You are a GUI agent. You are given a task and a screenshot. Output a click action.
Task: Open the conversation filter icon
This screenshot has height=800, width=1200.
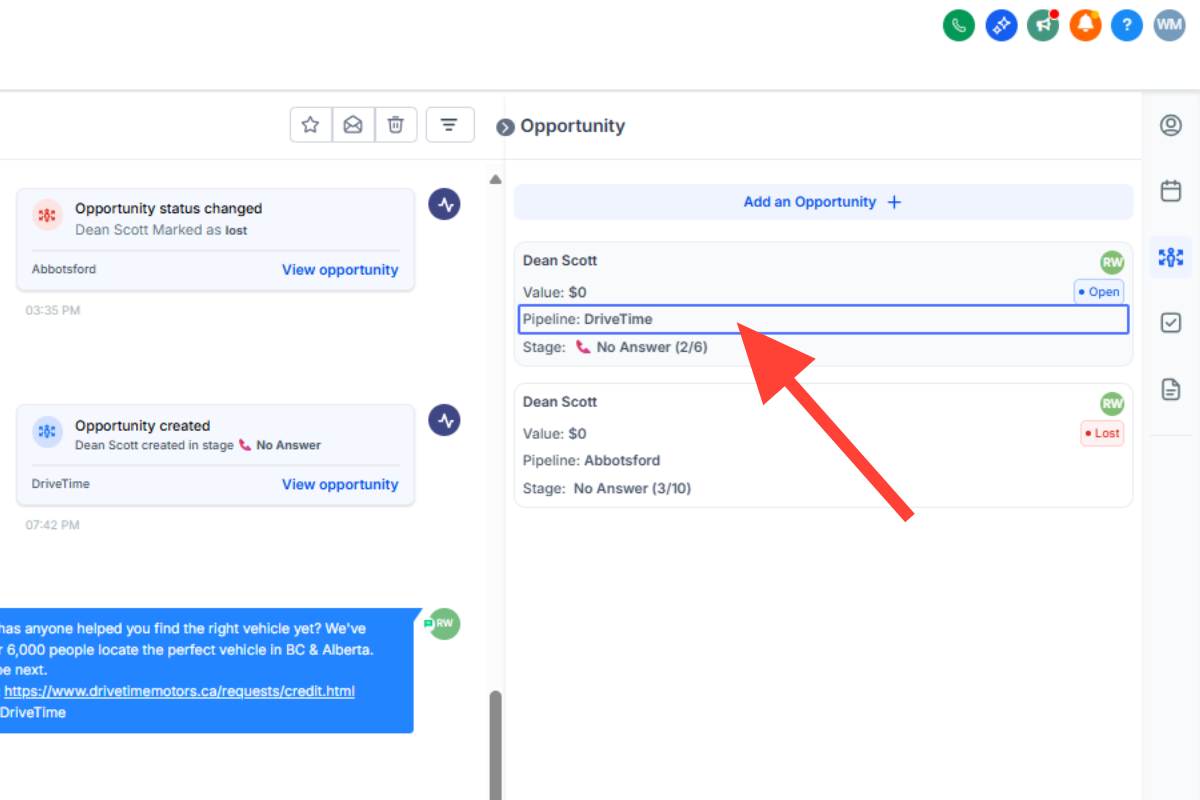point(450,125)
